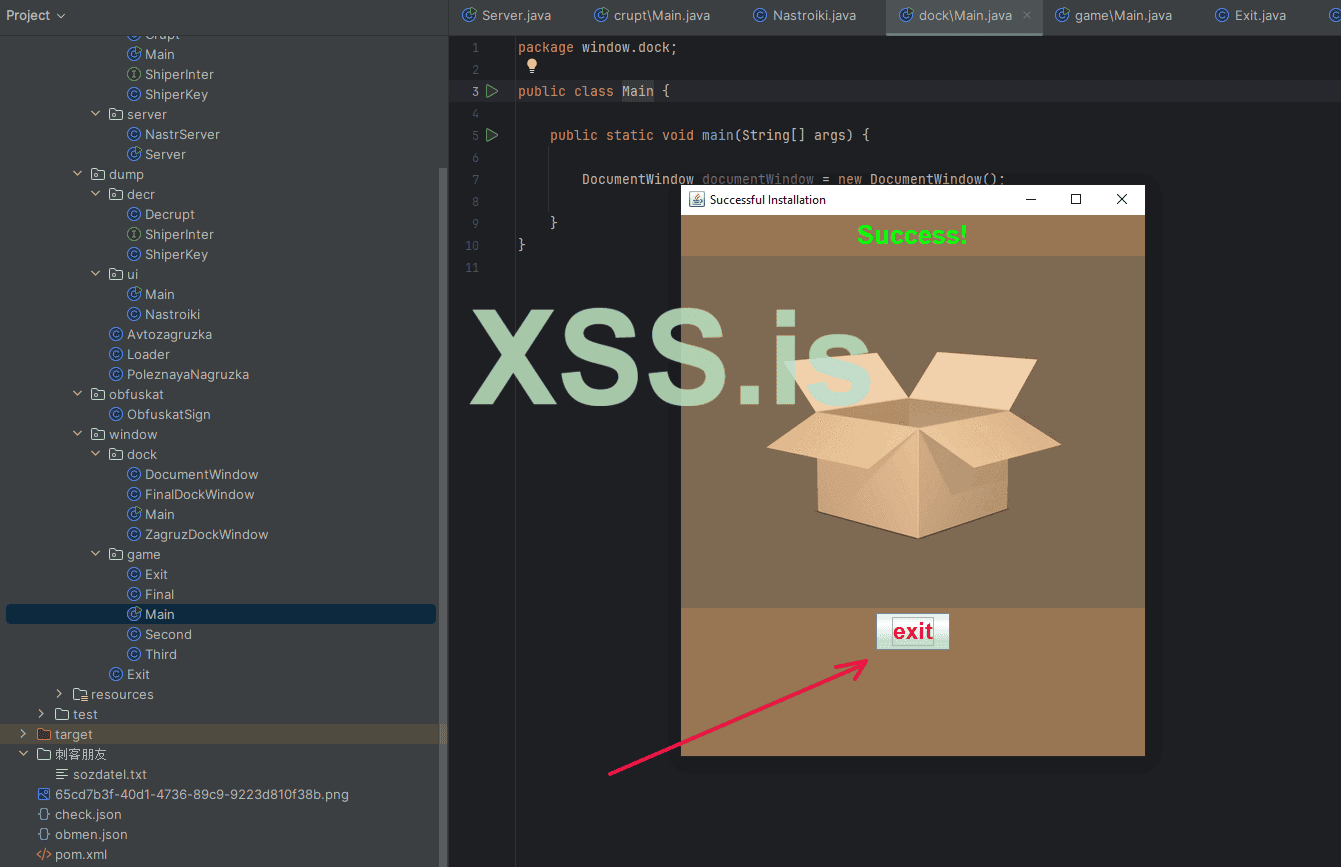The image size is (1341, 867).
Task: Collapse the obfuskat package
Action: click(x=78, y=394)
